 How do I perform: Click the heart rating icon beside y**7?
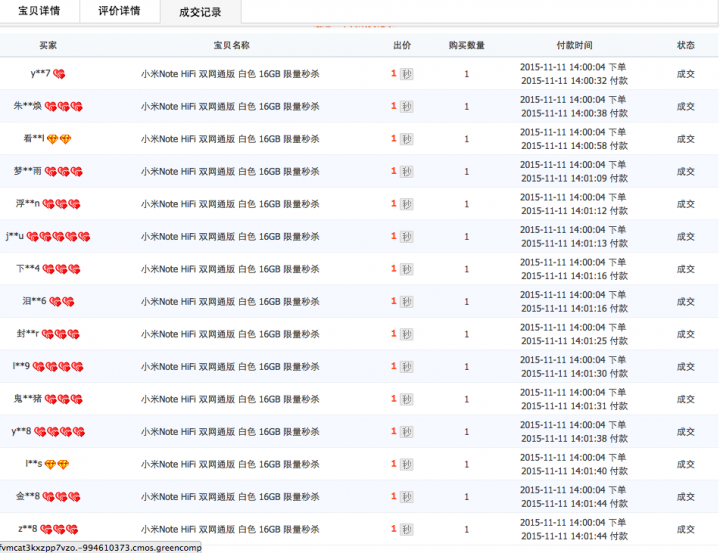(59, 74)
